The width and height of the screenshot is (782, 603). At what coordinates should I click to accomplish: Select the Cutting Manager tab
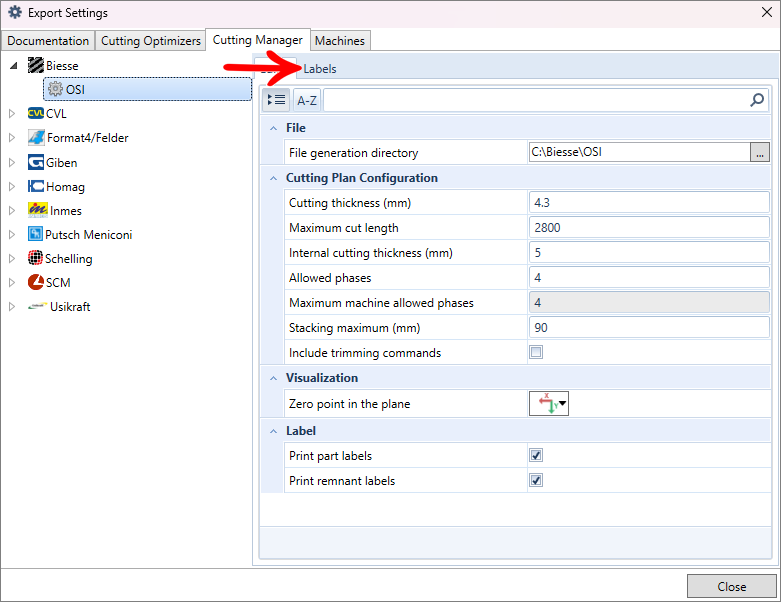click(x=257, y=39)
